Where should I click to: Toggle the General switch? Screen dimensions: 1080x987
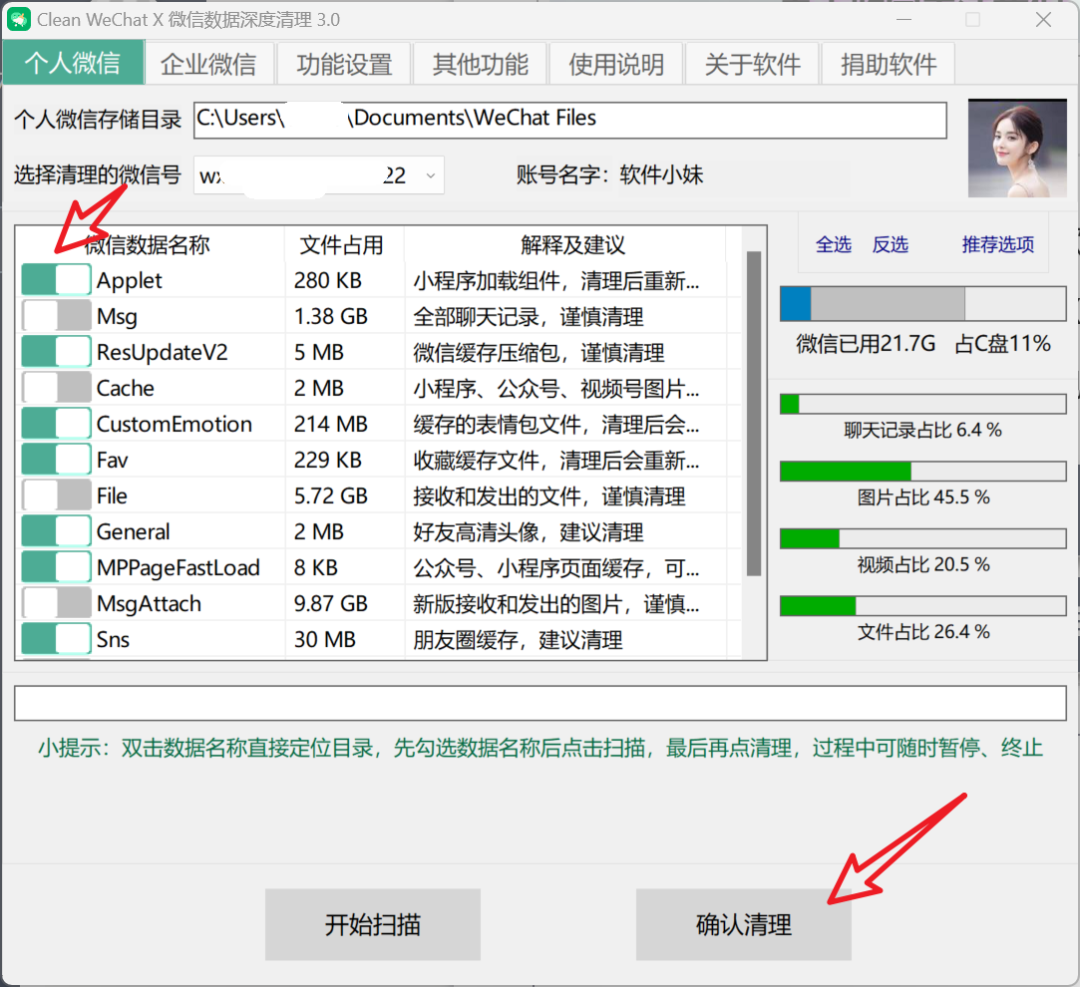(x=56, y=530)
